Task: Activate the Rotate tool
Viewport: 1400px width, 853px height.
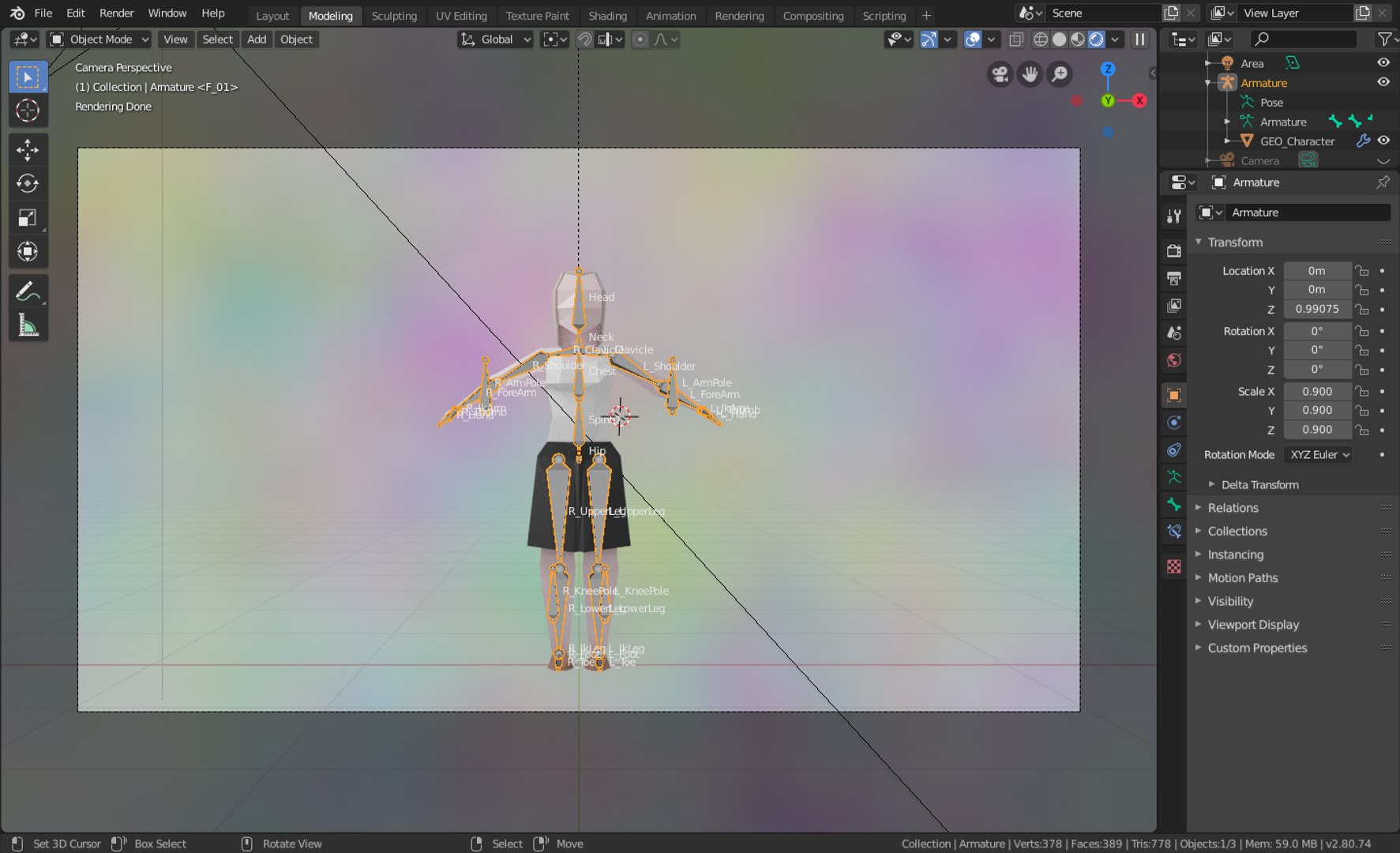Action: [28, 183]
